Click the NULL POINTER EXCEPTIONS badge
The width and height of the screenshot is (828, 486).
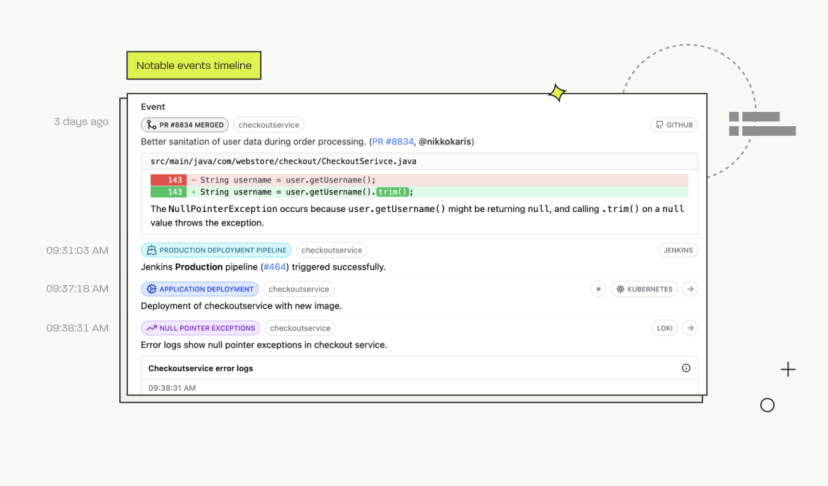[201, 328]
